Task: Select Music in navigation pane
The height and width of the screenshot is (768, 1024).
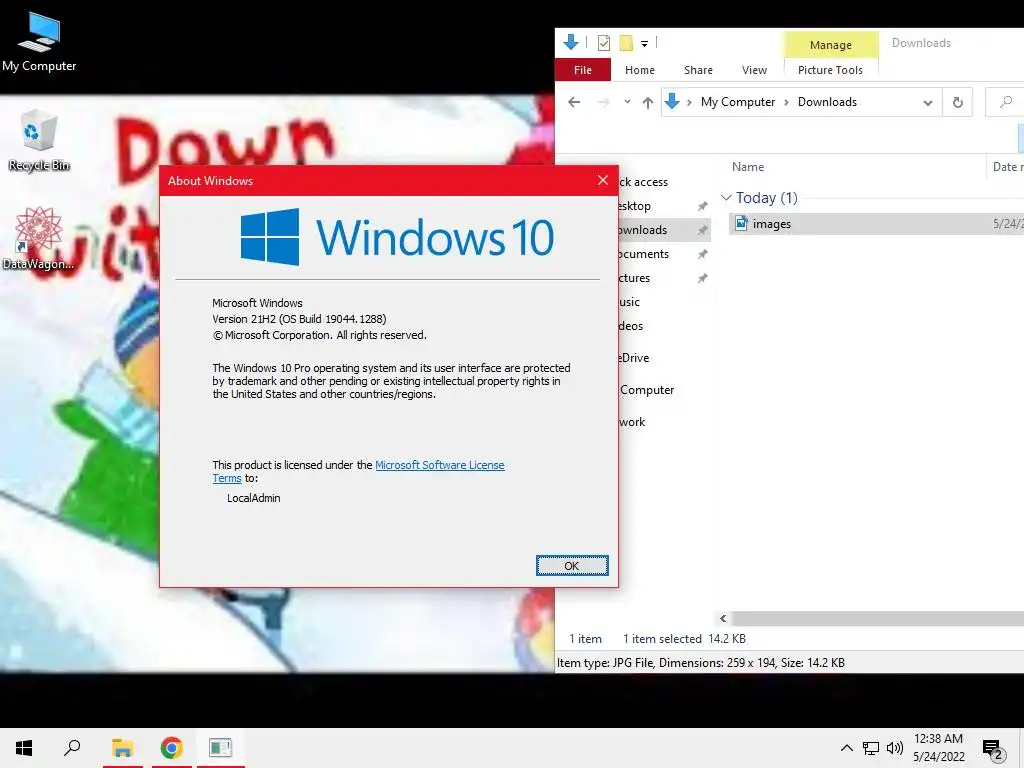Action: pyautogui.click(x=630, y=302)
